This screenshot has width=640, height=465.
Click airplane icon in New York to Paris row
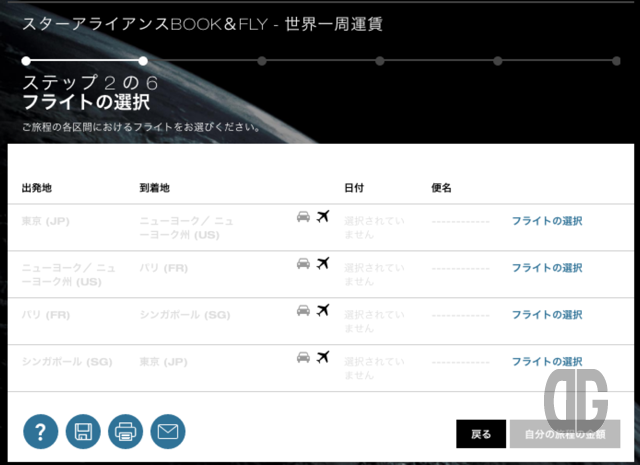coord(323,263)
